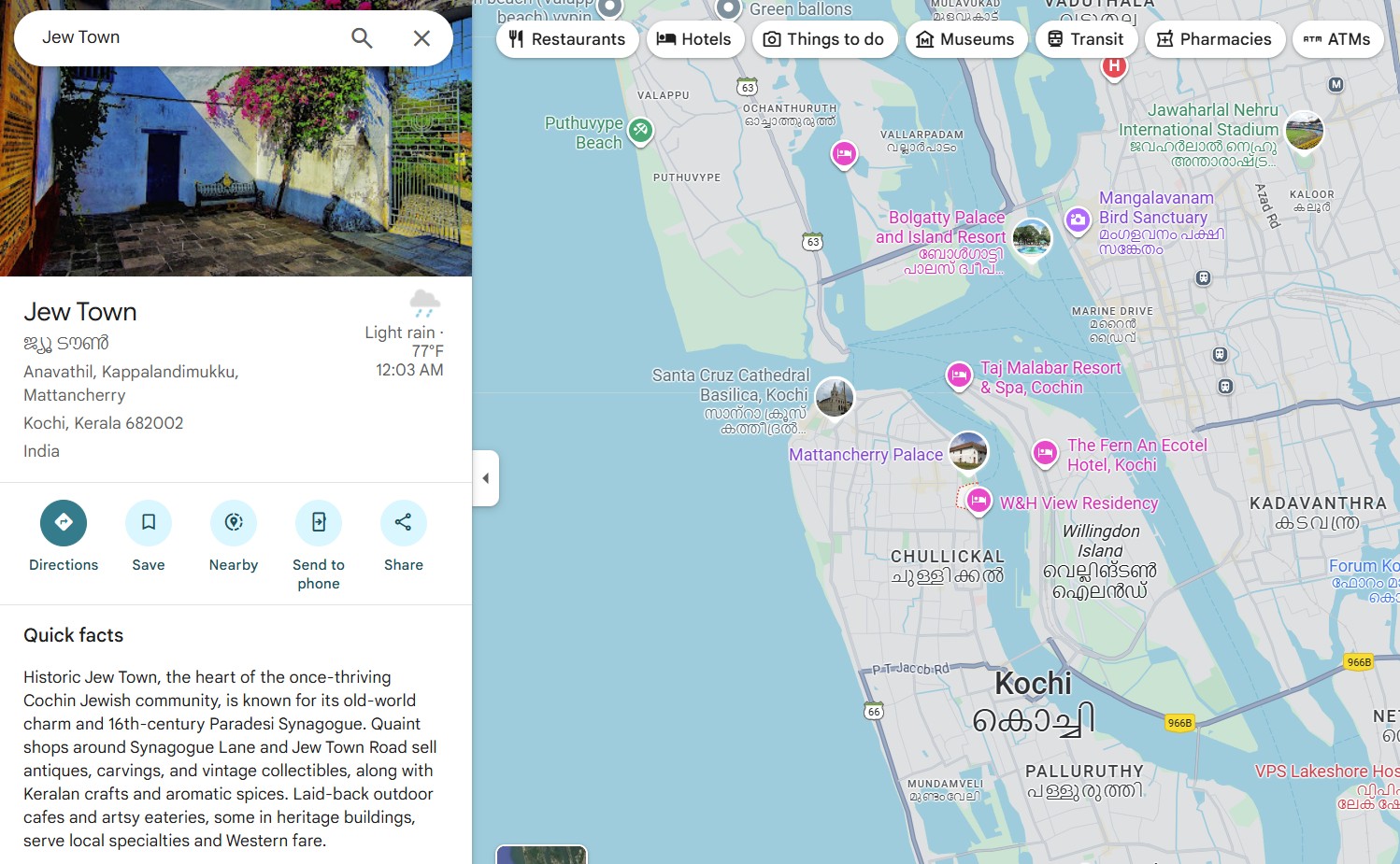Click the route 66 shield near Mundamveli
The height and width of the screenshot is (864, 1400).
click(x=874, y=711)
